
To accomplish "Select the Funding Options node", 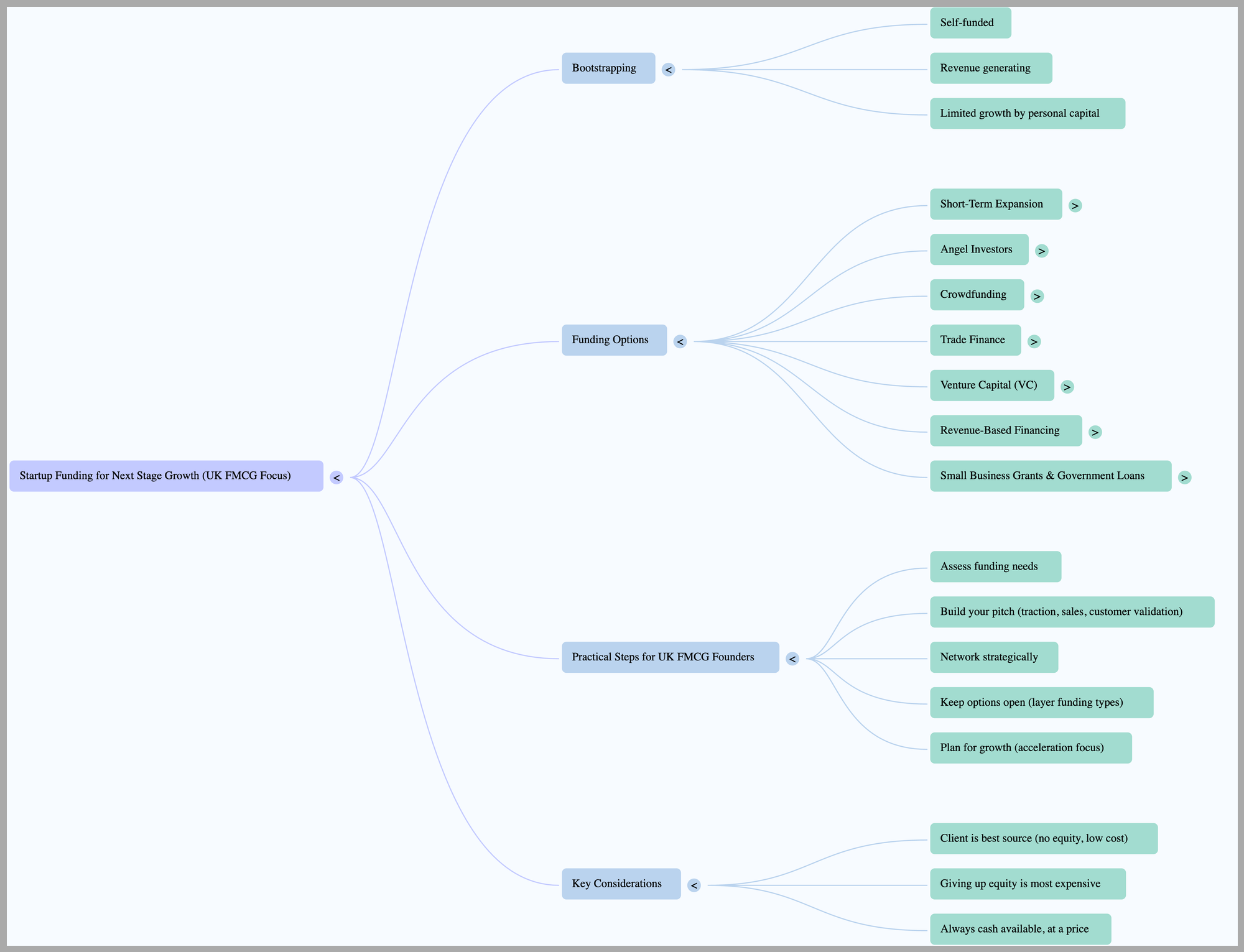I will point(614,340).
